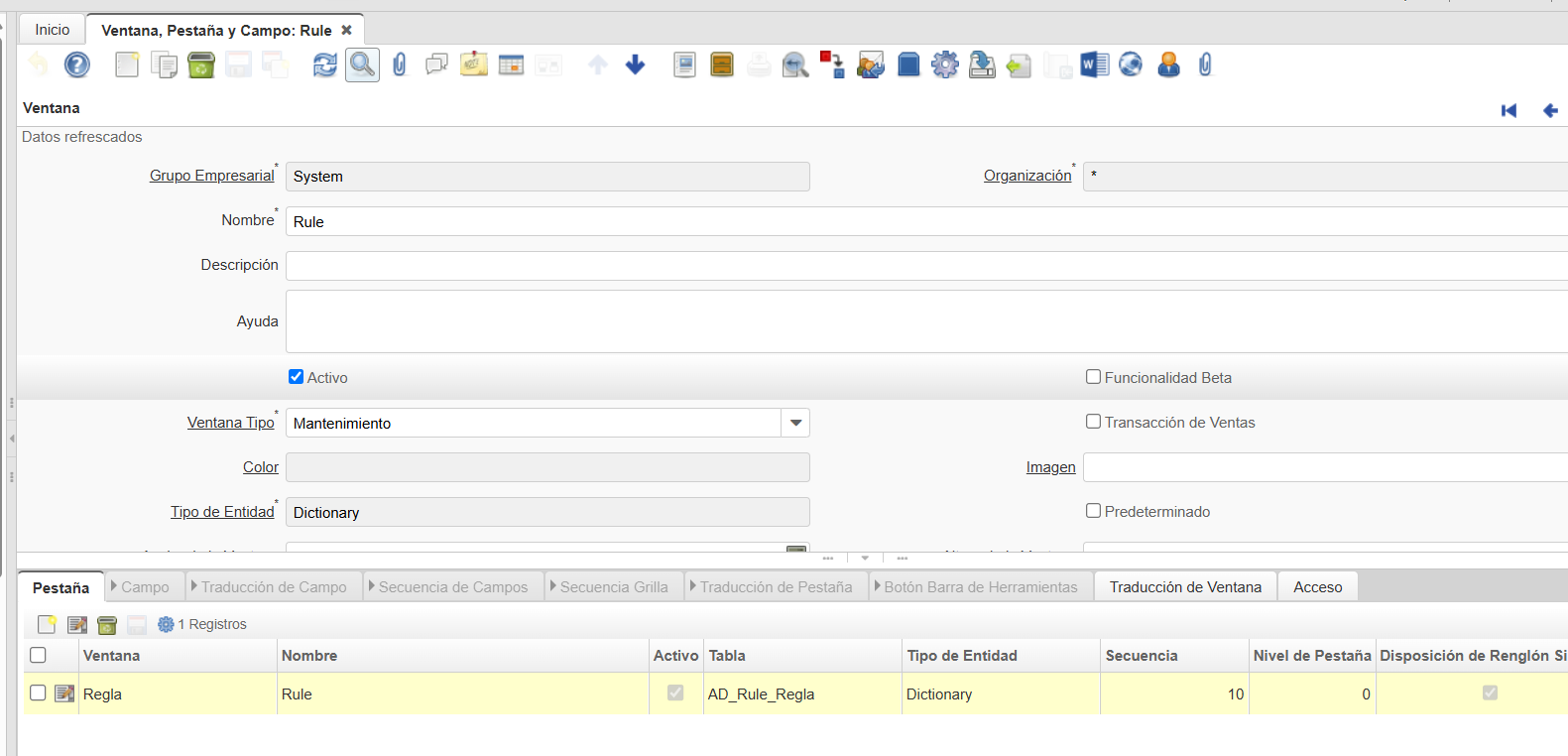
Task: Click the Tipo de Entidad label link
Action: (x=221, y=512)
